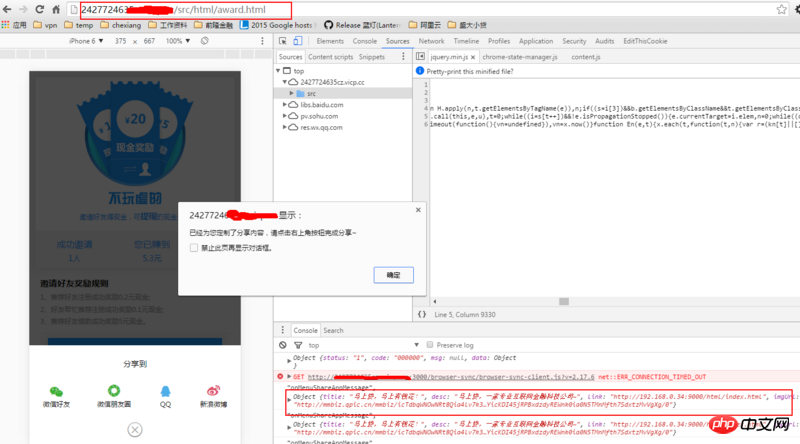Viewport: 800px width, 444px height.
Task: Expand the res.wx.qq.com node
Action: 285,127
